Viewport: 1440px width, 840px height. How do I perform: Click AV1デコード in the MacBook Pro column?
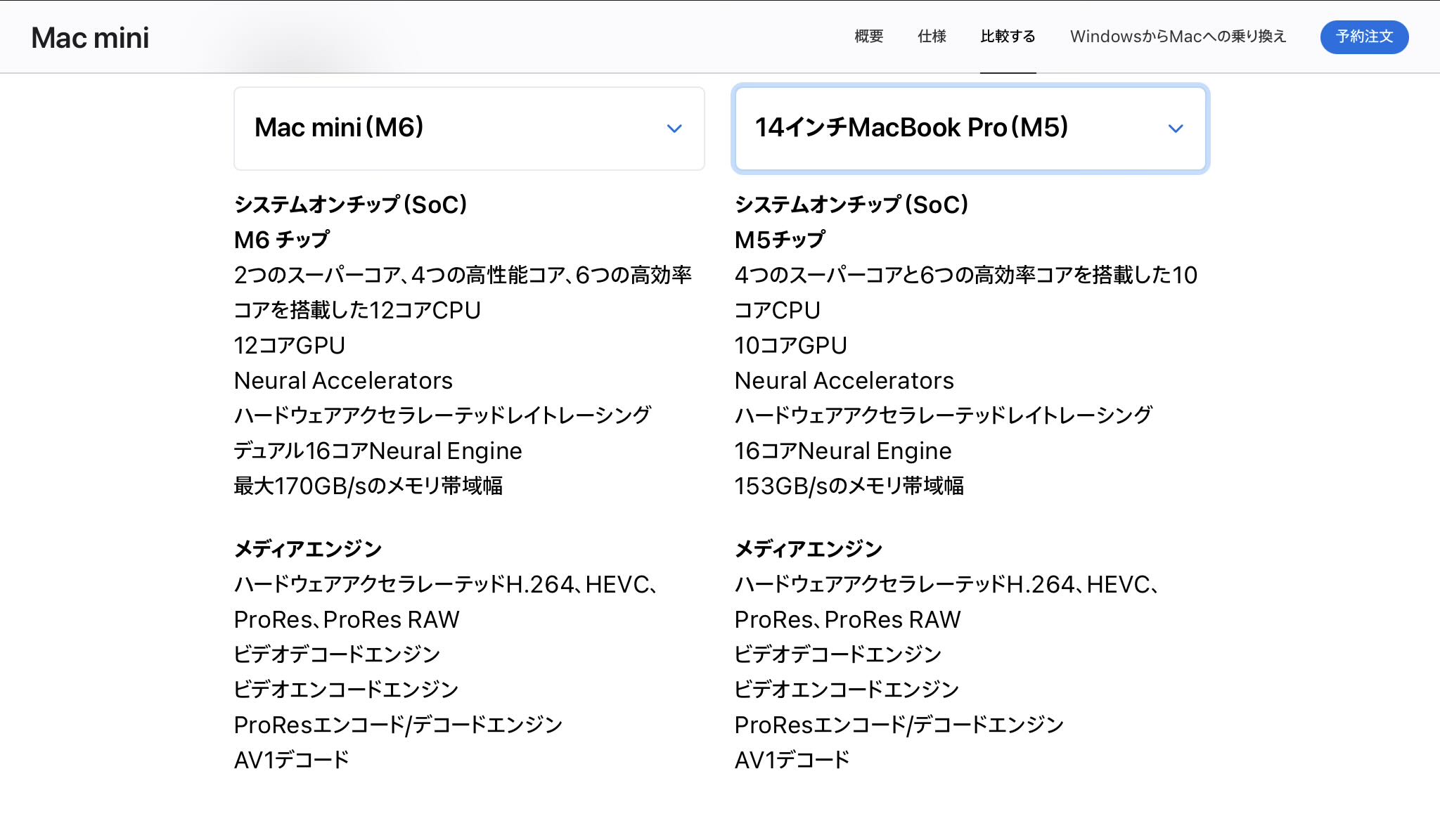(x=792, y=760)
